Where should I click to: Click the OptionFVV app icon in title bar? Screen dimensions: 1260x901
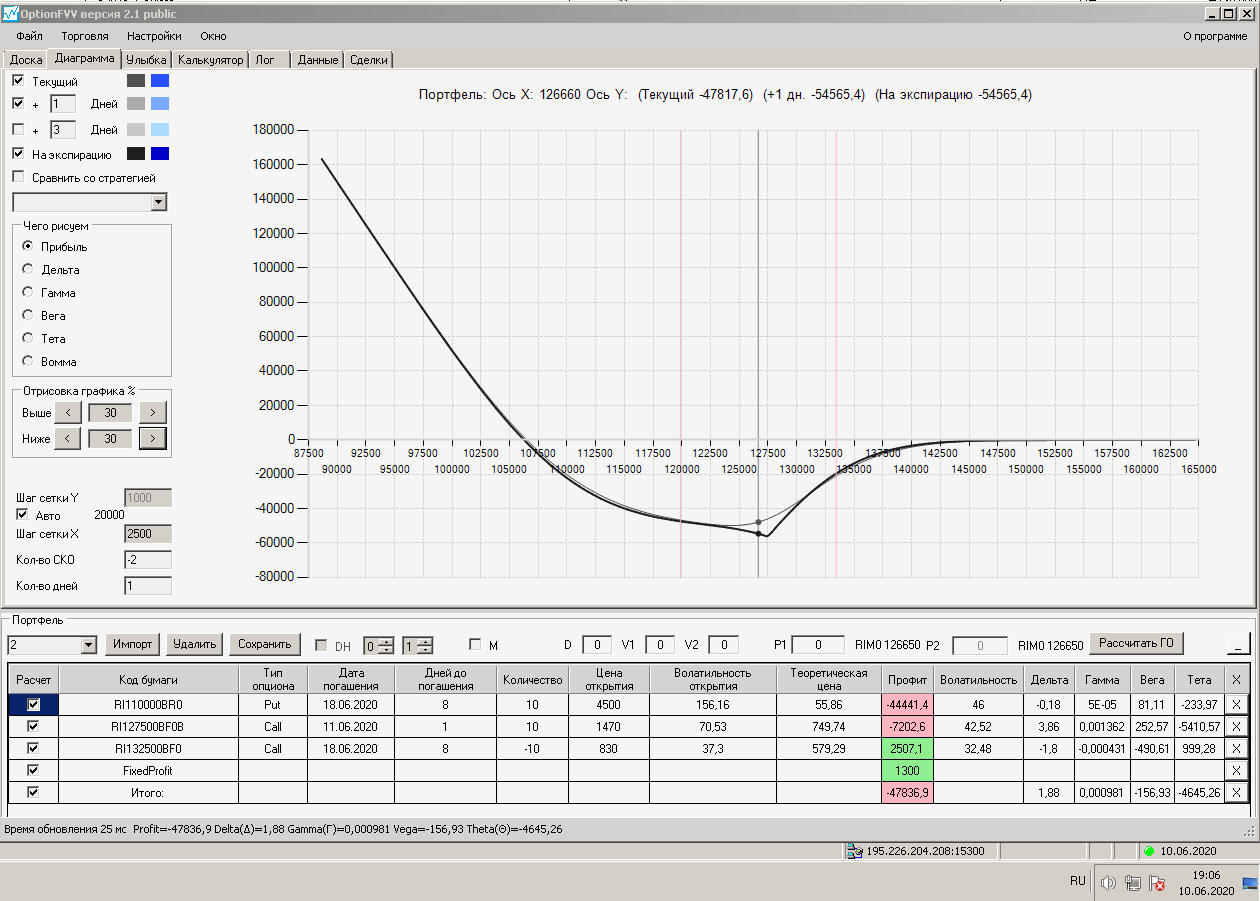click(11, 14)
